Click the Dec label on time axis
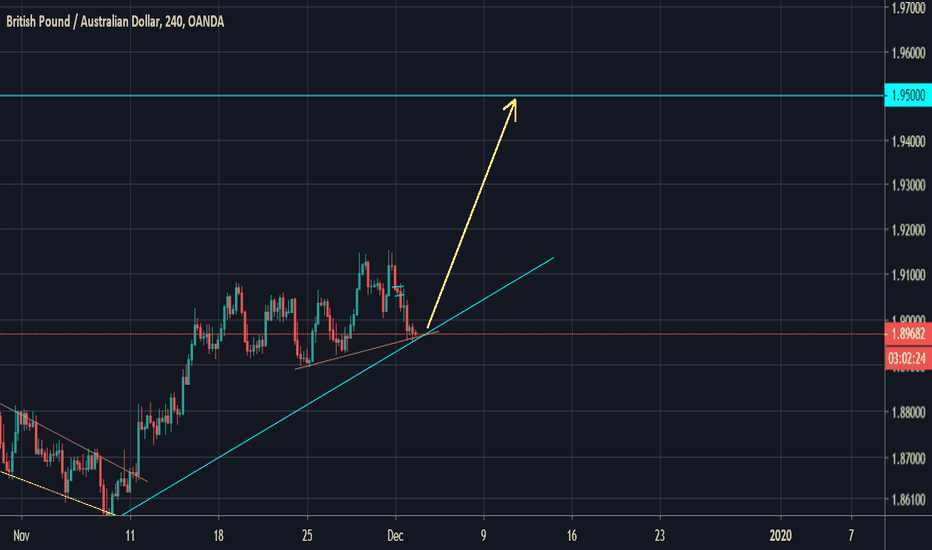932x550 pixels. coord(396,535)
